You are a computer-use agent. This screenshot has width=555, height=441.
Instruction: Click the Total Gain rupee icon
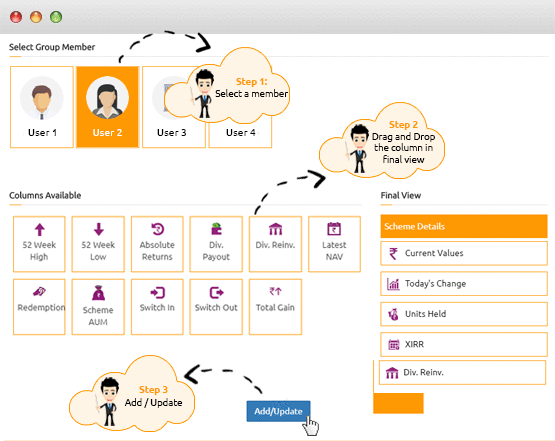click(x=275, y=291)
